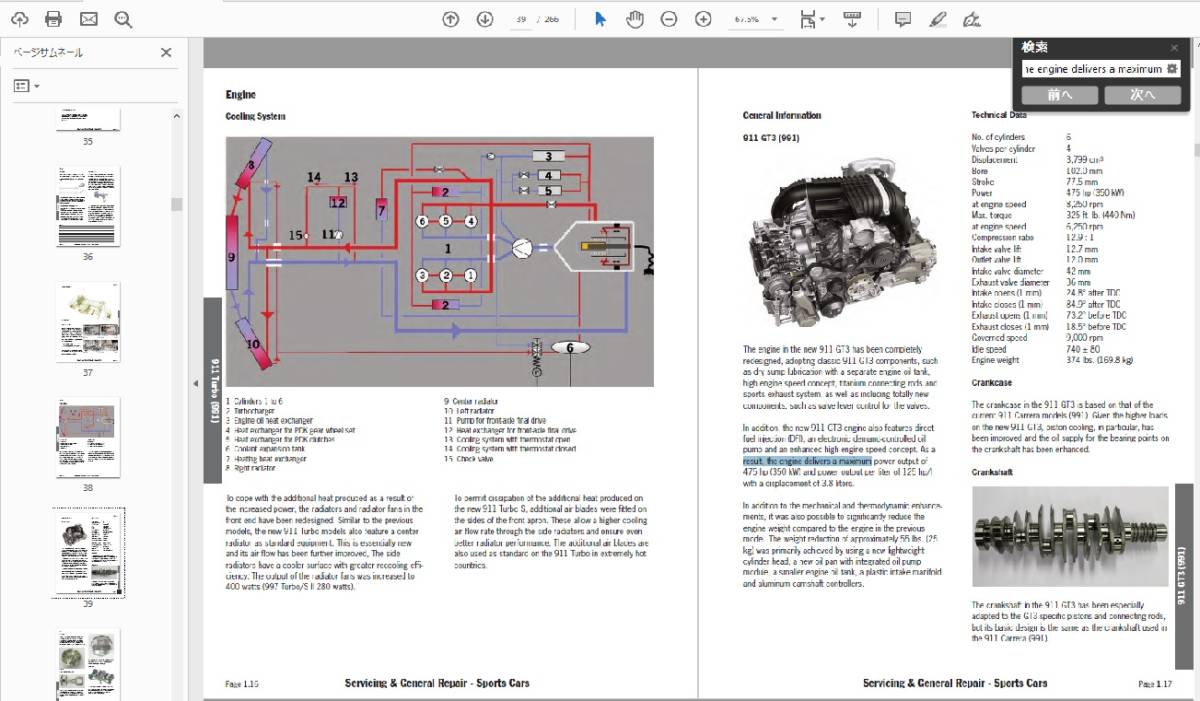The image size is (1200, 701).
Task: Open page 36 thumbnail
Action: (87, 206)
